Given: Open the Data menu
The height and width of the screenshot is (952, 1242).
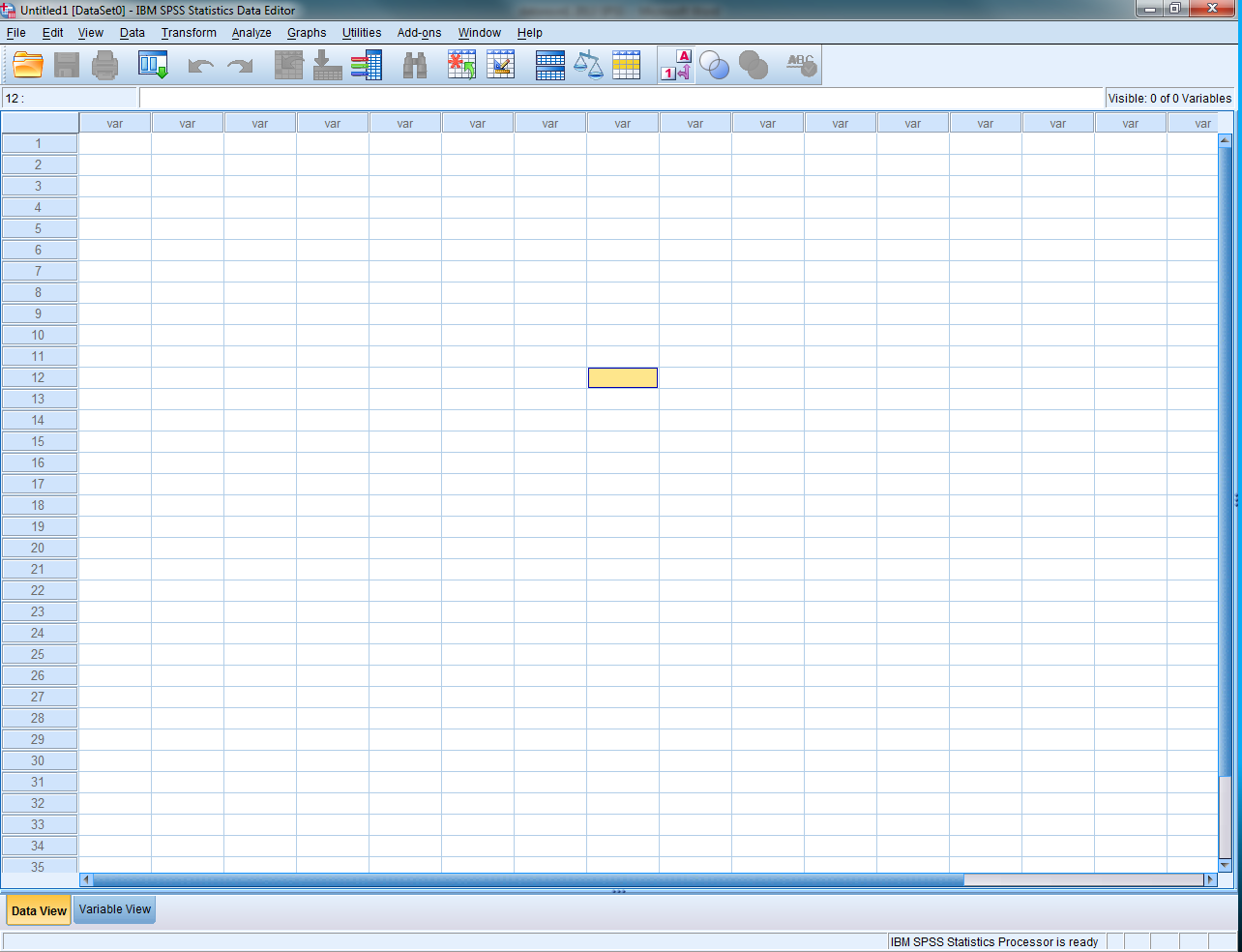Looking at the screenshot, I should coord(133,33).
